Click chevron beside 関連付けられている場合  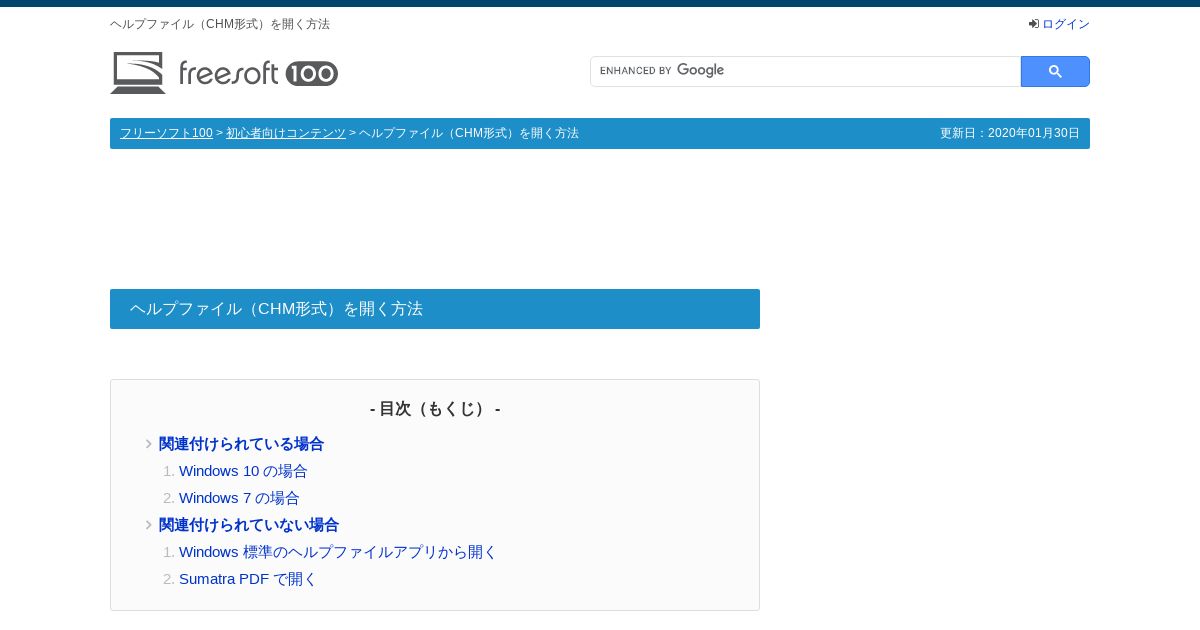pos(149,444)
